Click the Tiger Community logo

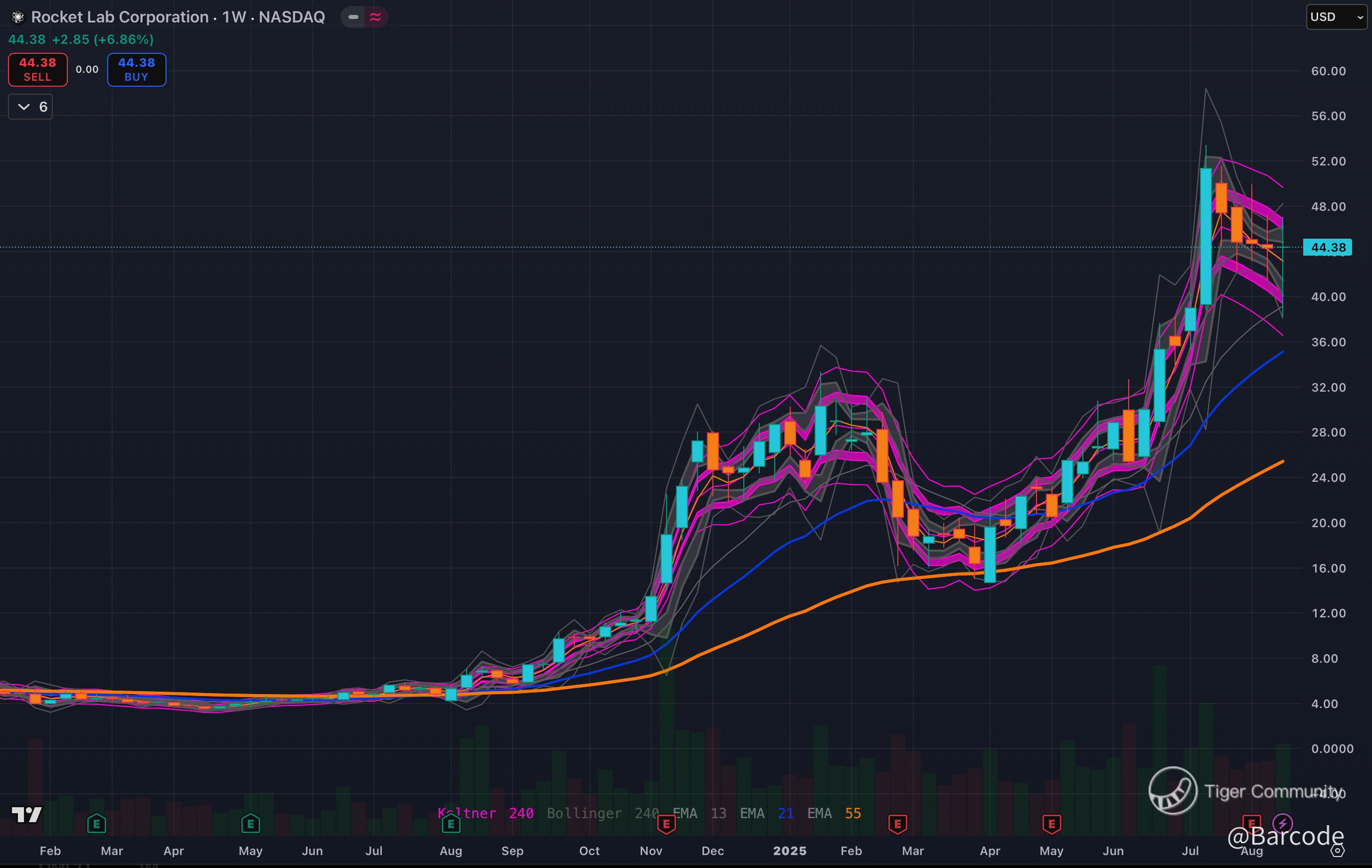[x=1173, y=791]
